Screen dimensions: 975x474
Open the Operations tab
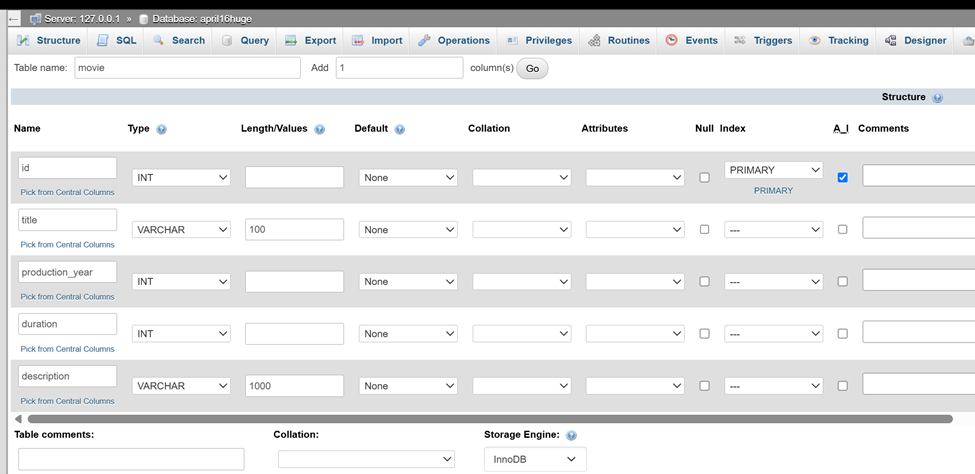[454, 40]
